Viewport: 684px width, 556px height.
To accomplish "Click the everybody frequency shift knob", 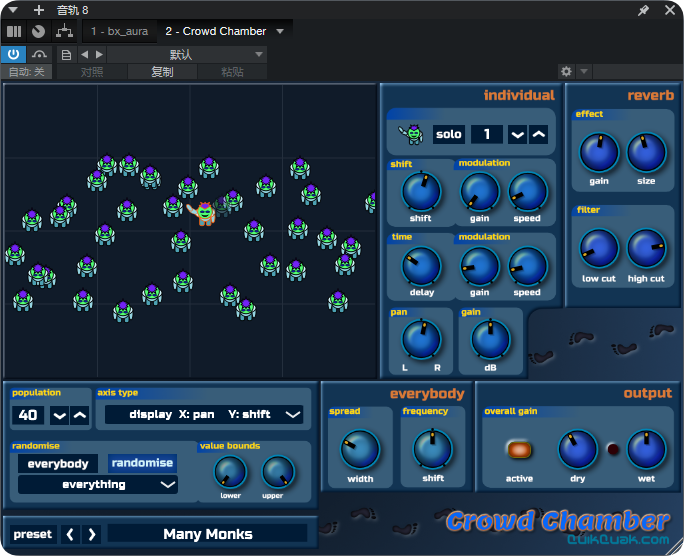I will 433,449.
